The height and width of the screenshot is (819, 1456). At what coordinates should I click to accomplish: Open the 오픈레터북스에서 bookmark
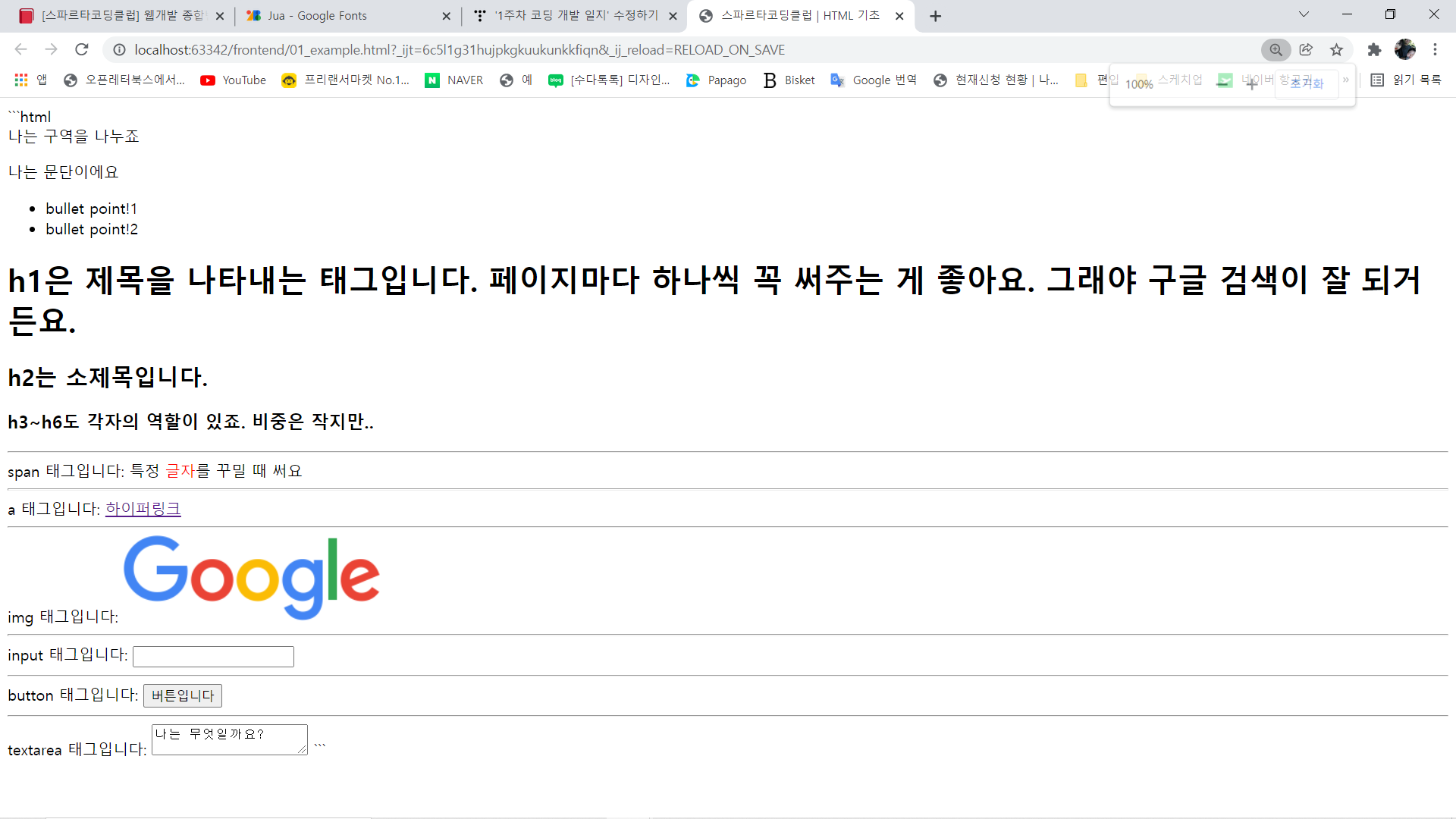point(124,80)
